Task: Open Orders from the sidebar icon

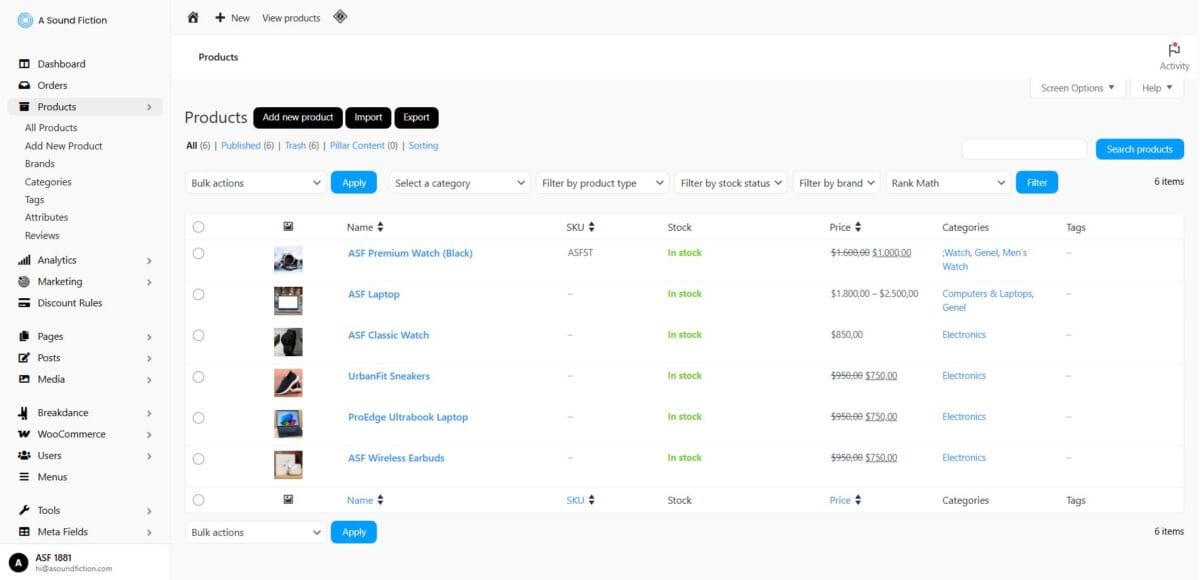Action: point(25,86)
